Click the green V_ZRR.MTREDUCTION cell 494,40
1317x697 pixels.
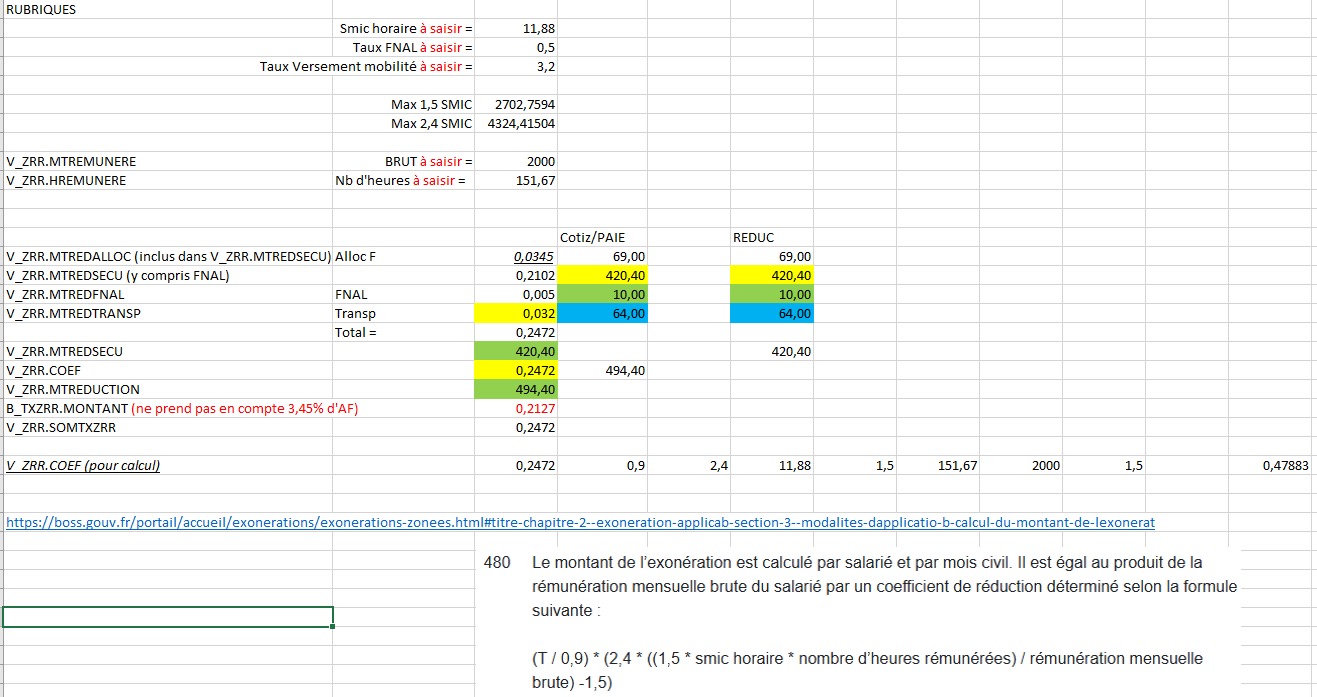(x=516, y=390)
